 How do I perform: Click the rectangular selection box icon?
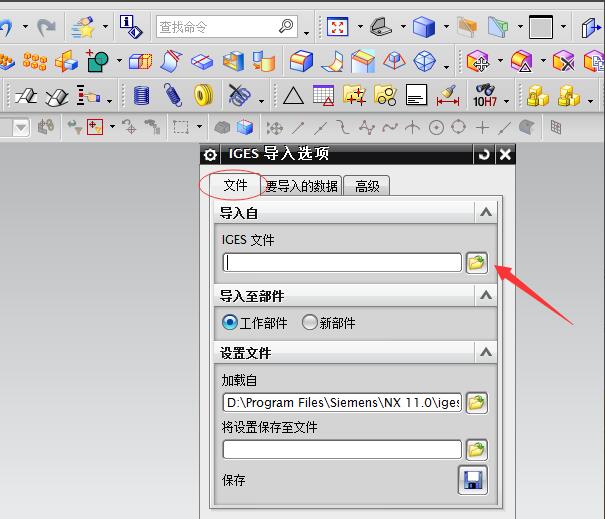pos(181,127)
